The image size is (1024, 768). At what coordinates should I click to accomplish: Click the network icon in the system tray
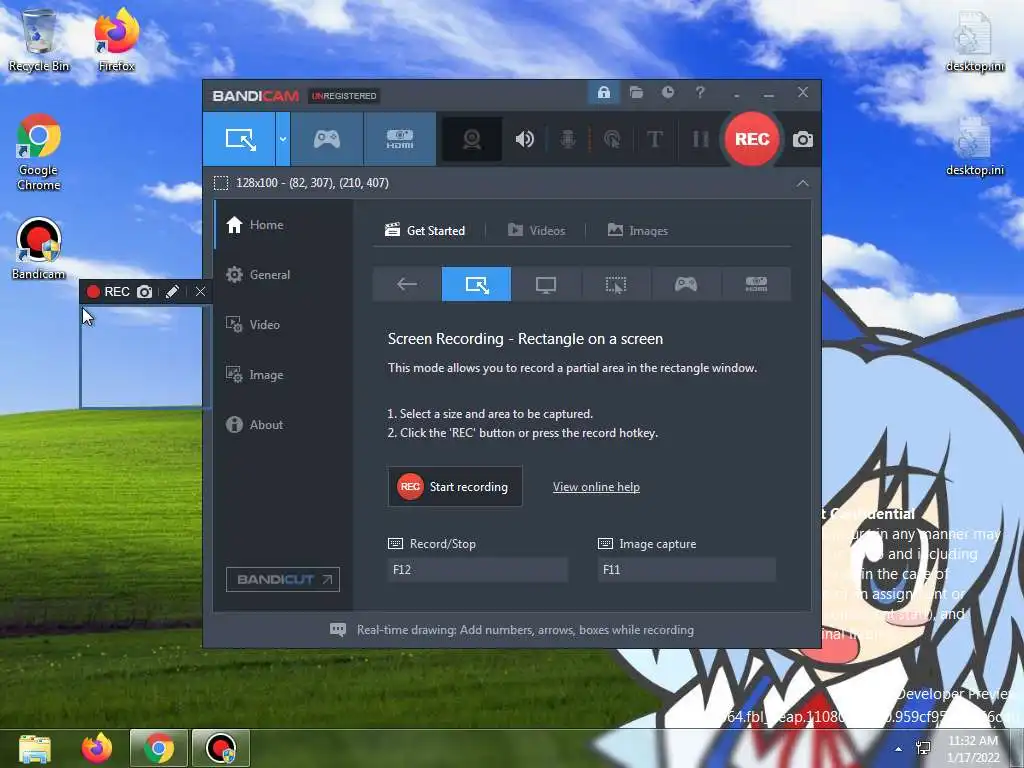click(923, 749)
